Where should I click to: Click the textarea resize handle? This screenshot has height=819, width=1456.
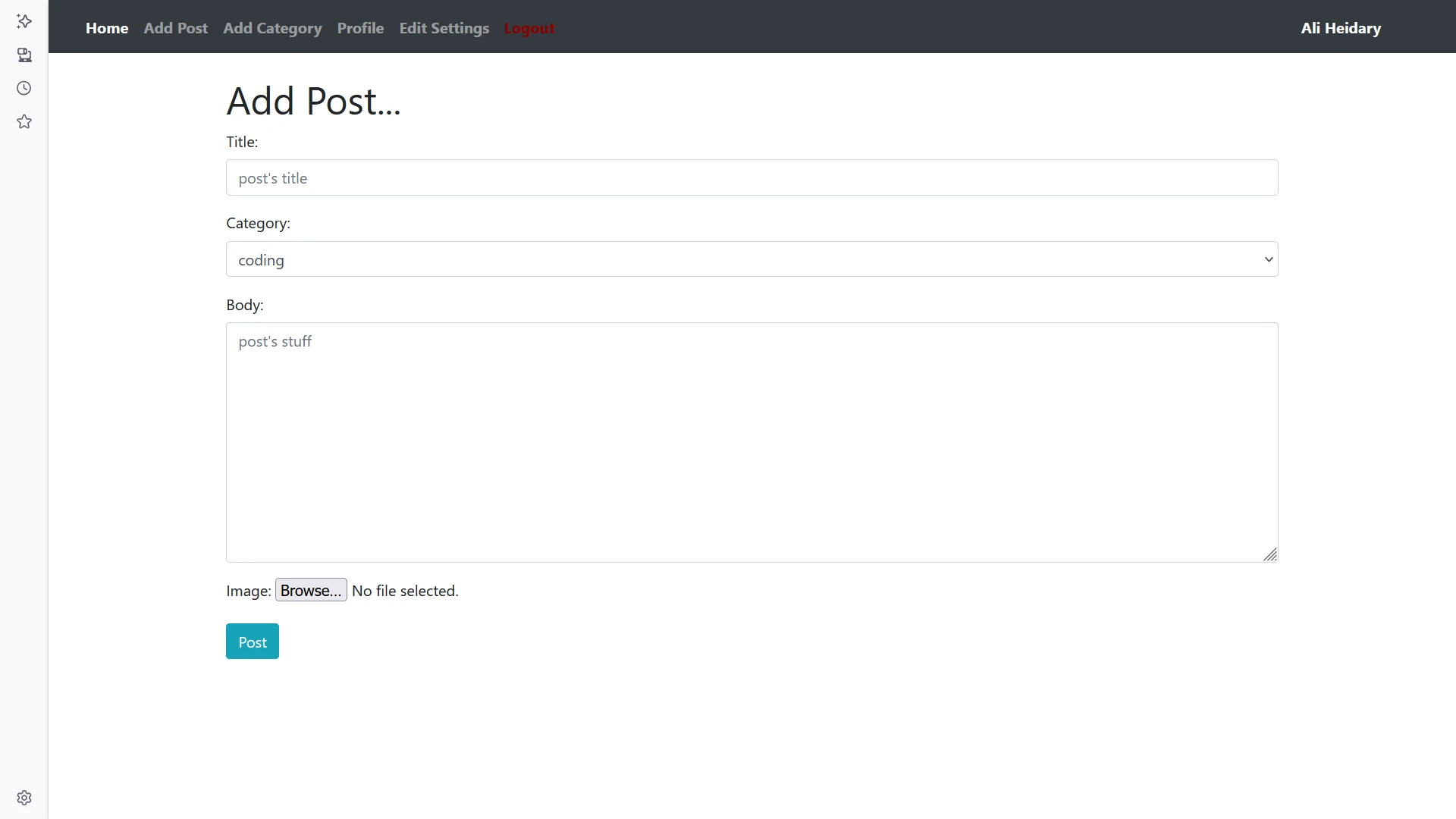pos(1270,555)
